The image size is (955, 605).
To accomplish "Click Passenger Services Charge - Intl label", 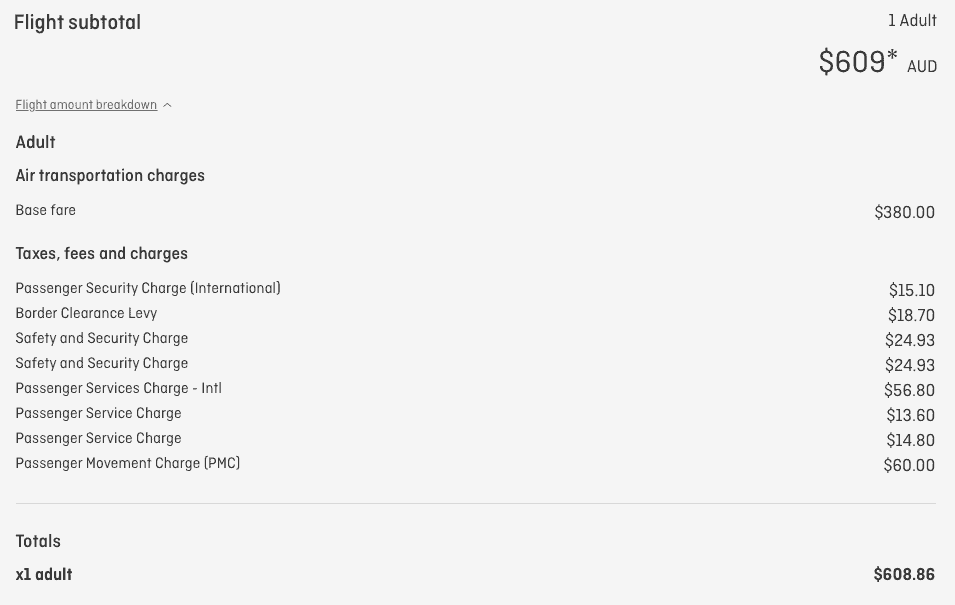I will (x=118, y=388).
